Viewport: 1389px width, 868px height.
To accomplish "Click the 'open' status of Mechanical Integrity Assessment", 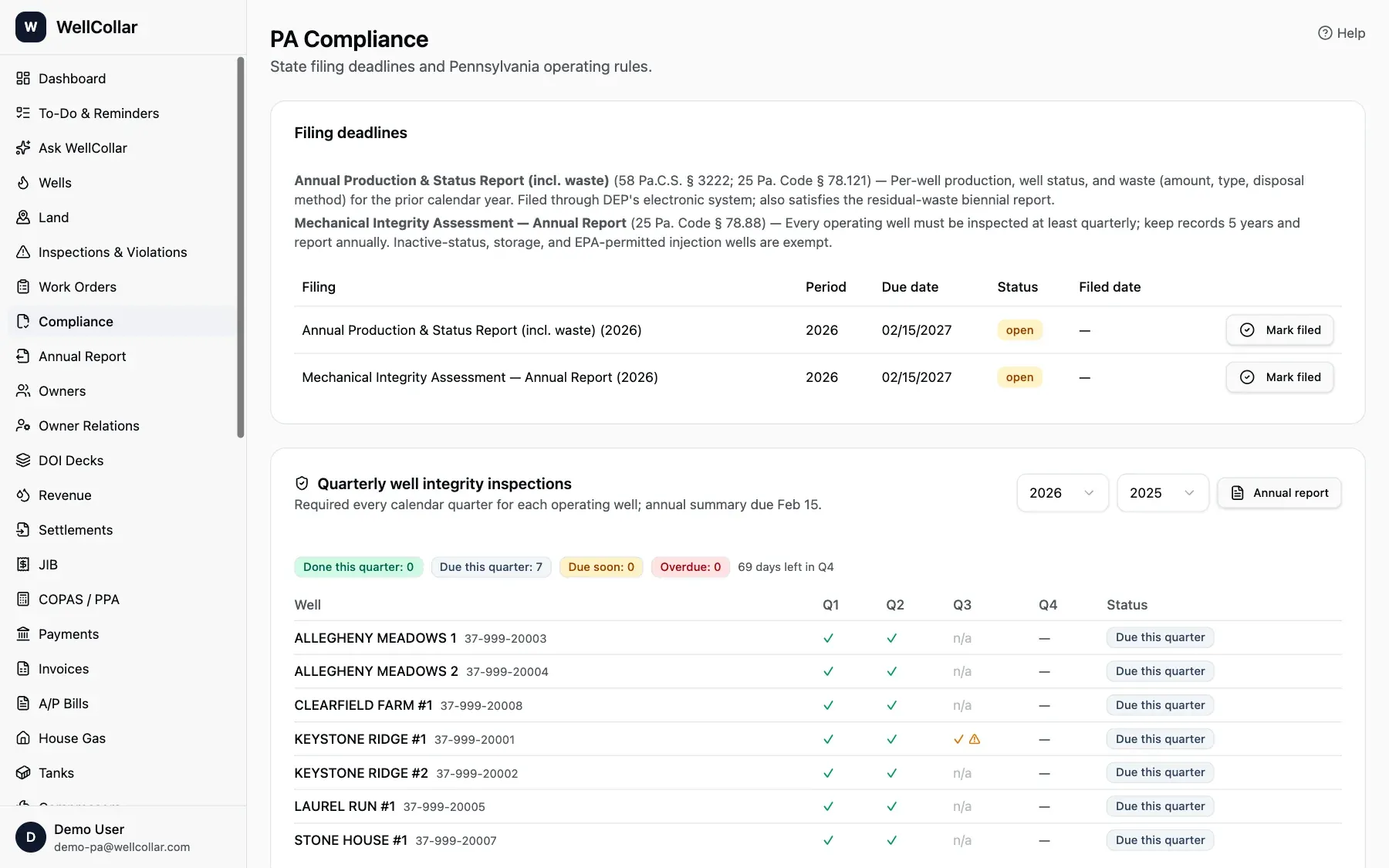I will point(1019,377).
